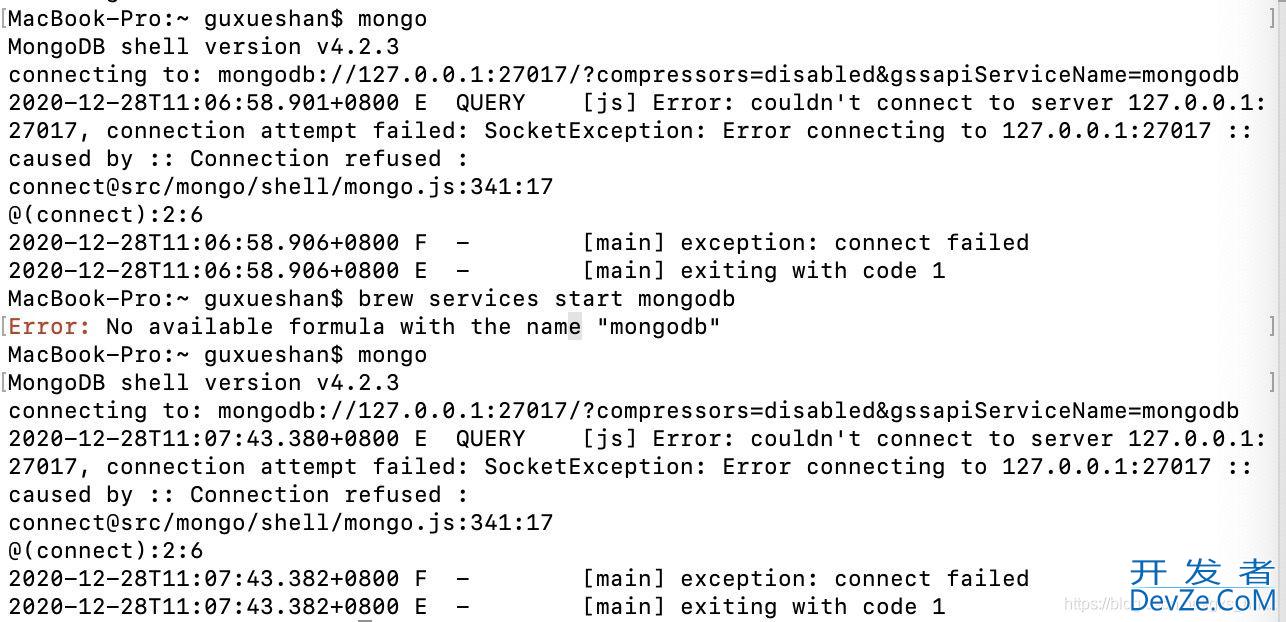Click the word "start" in the brew command
The image size is (1286, 622).
588,298
